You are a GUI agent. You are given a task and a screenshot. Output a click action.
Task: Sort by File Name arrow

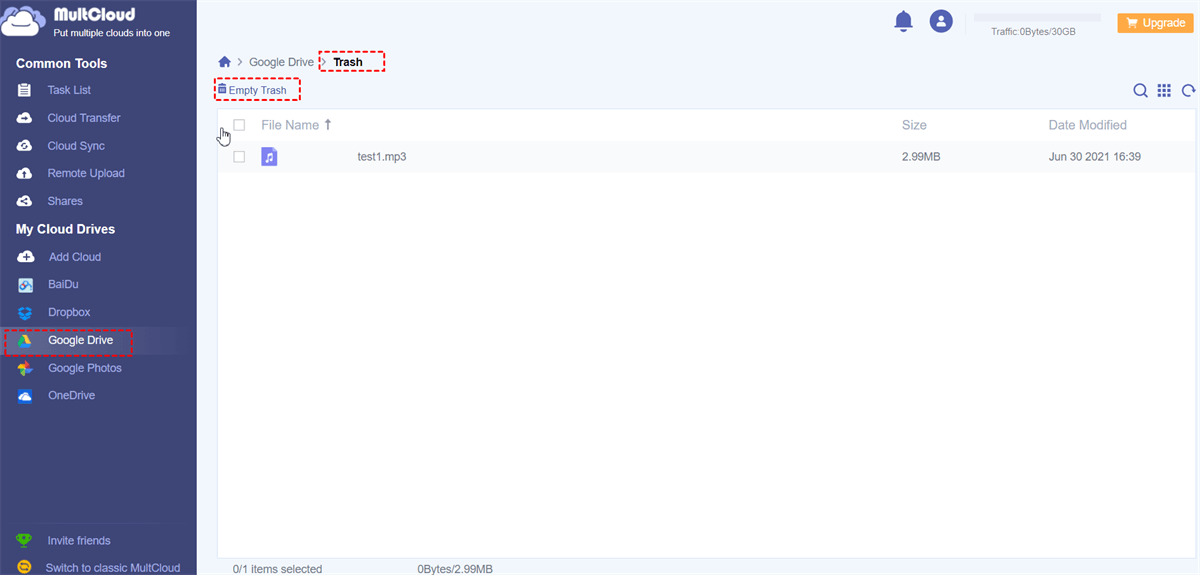[x=328, y=125]
